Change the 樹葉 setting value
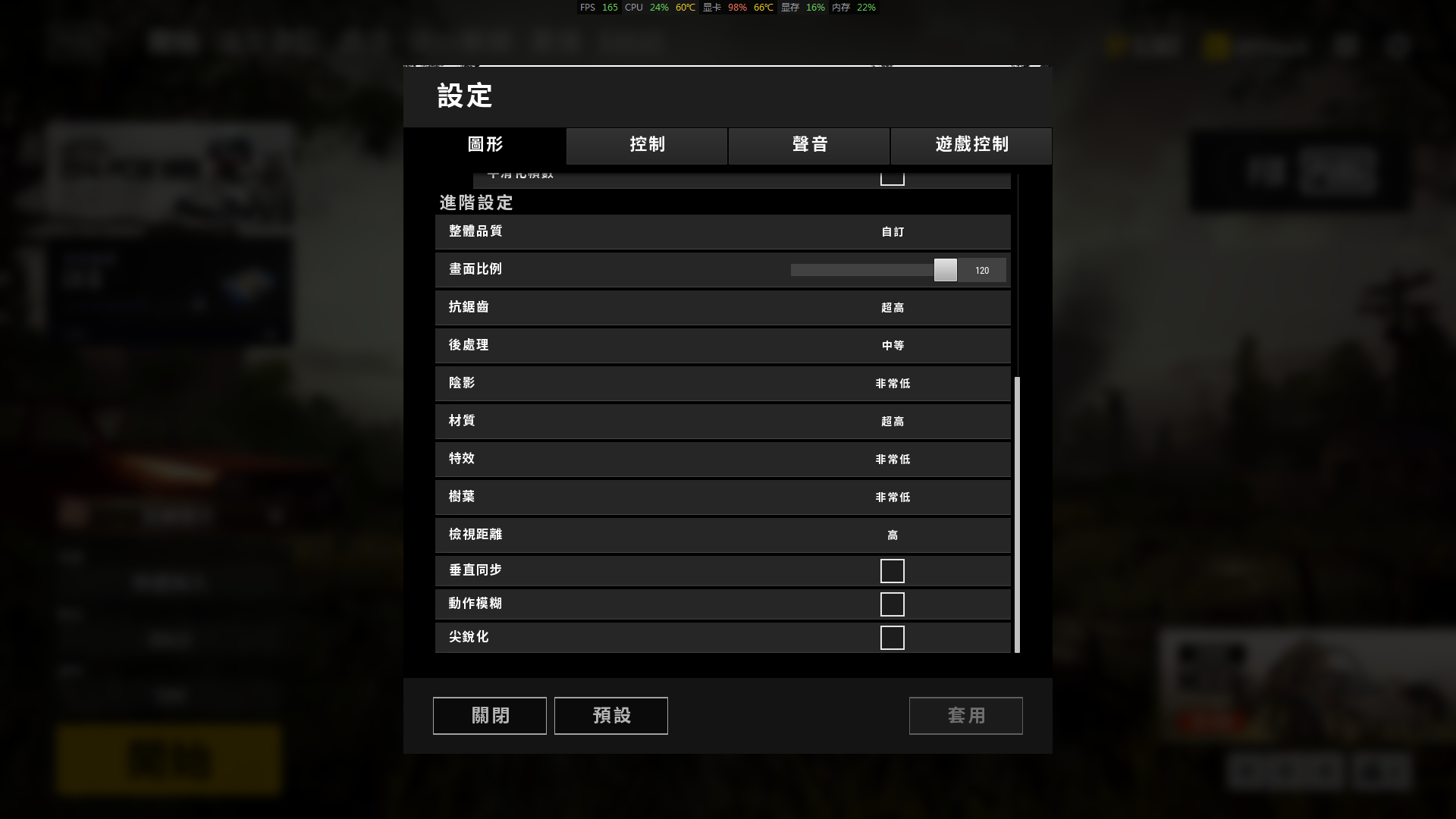1456x819 pixels. tap(893, 497)
